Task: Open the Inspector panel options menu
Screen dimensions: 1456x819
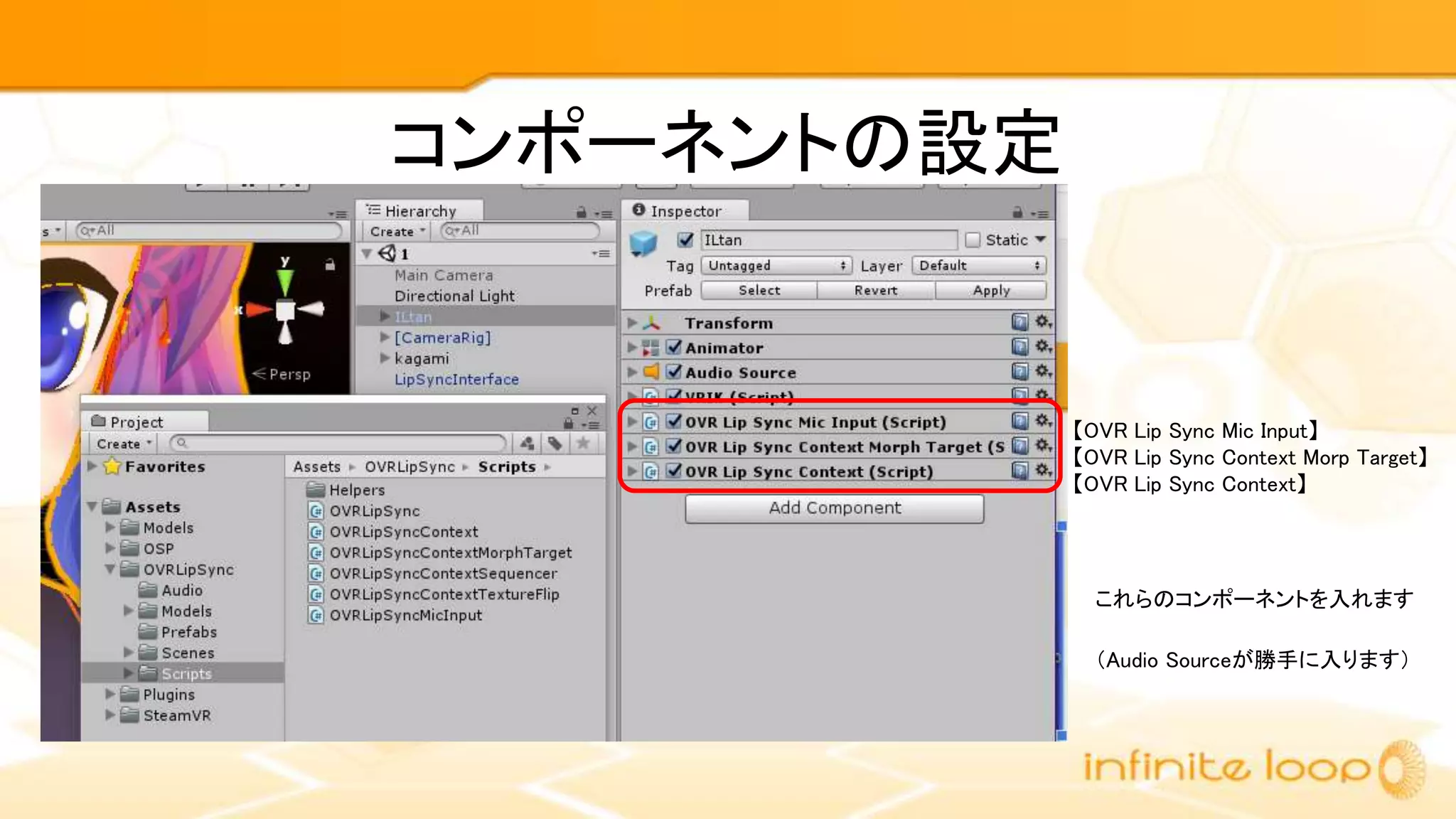Action: tap(1039, 213)
